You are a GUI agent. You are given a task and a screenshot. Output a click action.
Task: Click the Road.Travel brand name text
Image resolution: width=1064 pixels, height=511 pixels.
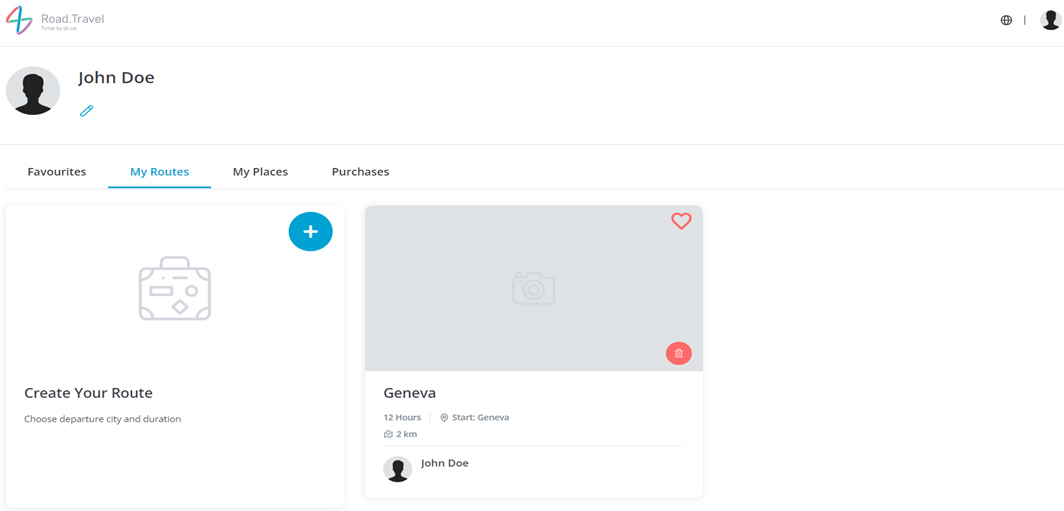(x=73, y=18)
